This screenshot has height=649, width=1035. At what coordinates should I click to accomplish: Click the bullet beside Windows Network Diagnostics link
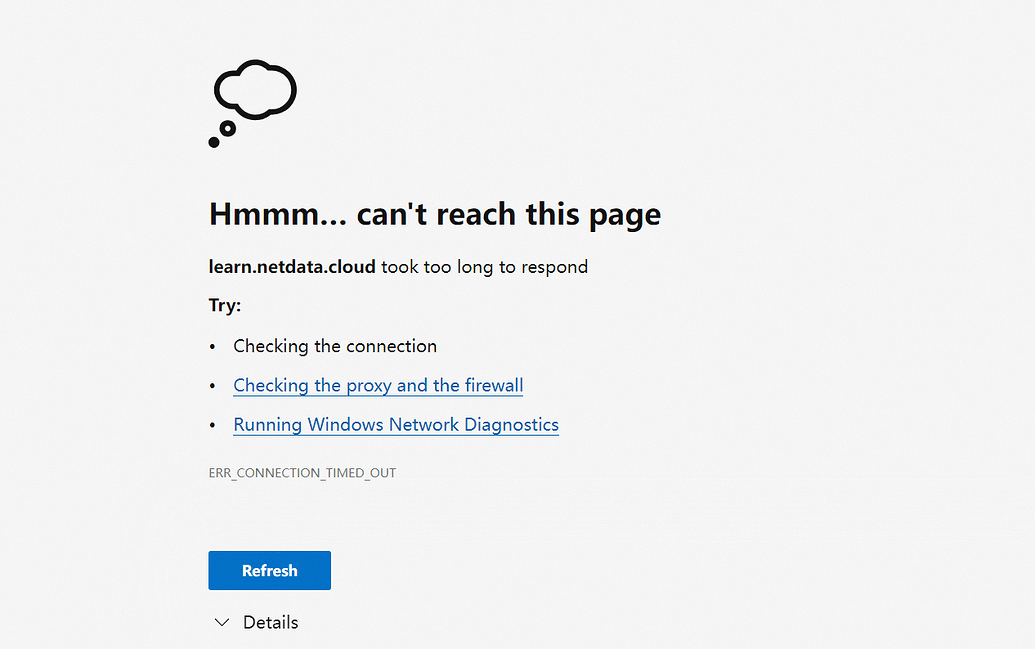click(x=213, y=425)
